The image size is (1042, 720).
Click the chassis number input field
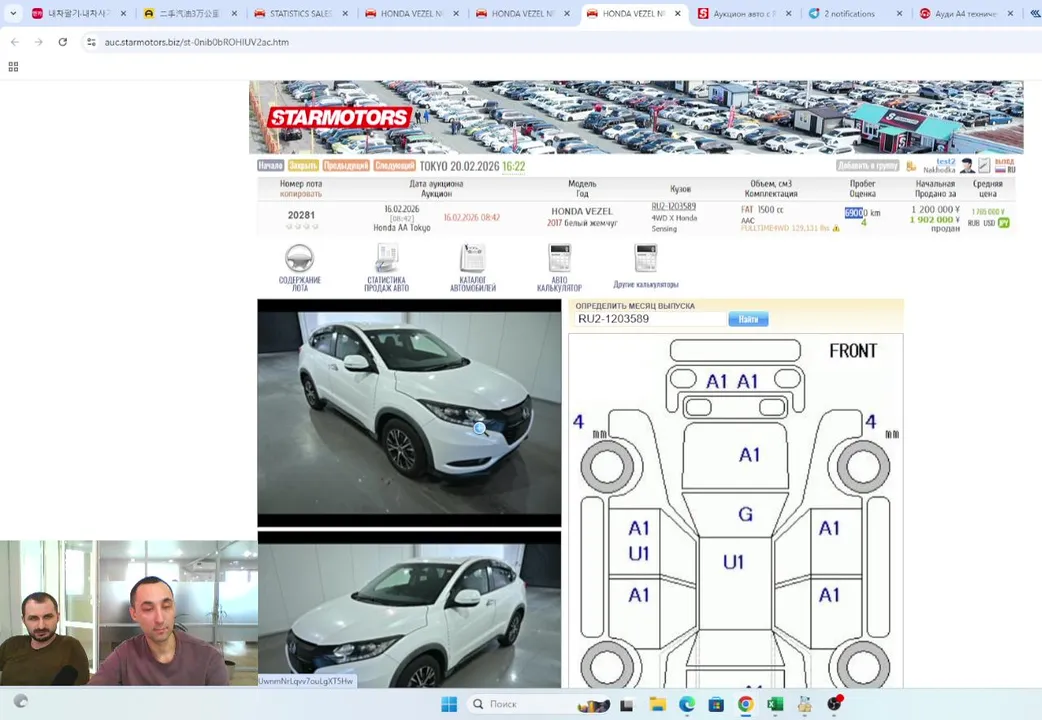[649, 319]
